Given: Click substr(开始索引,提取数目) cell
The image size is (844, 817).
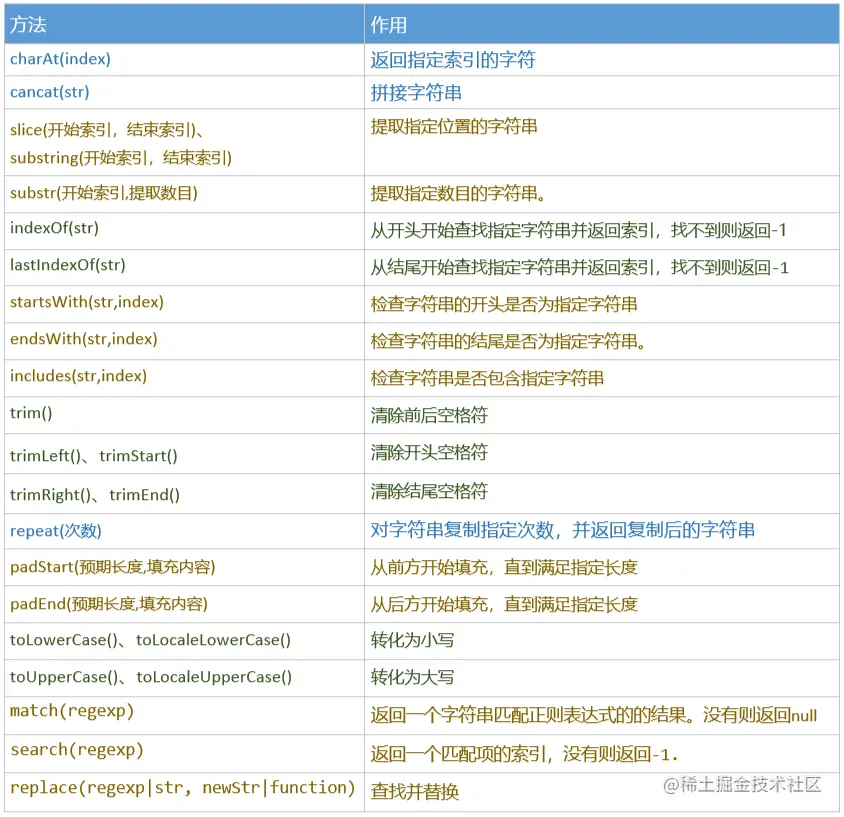Looking at the screenshot, I should point(184,194).
